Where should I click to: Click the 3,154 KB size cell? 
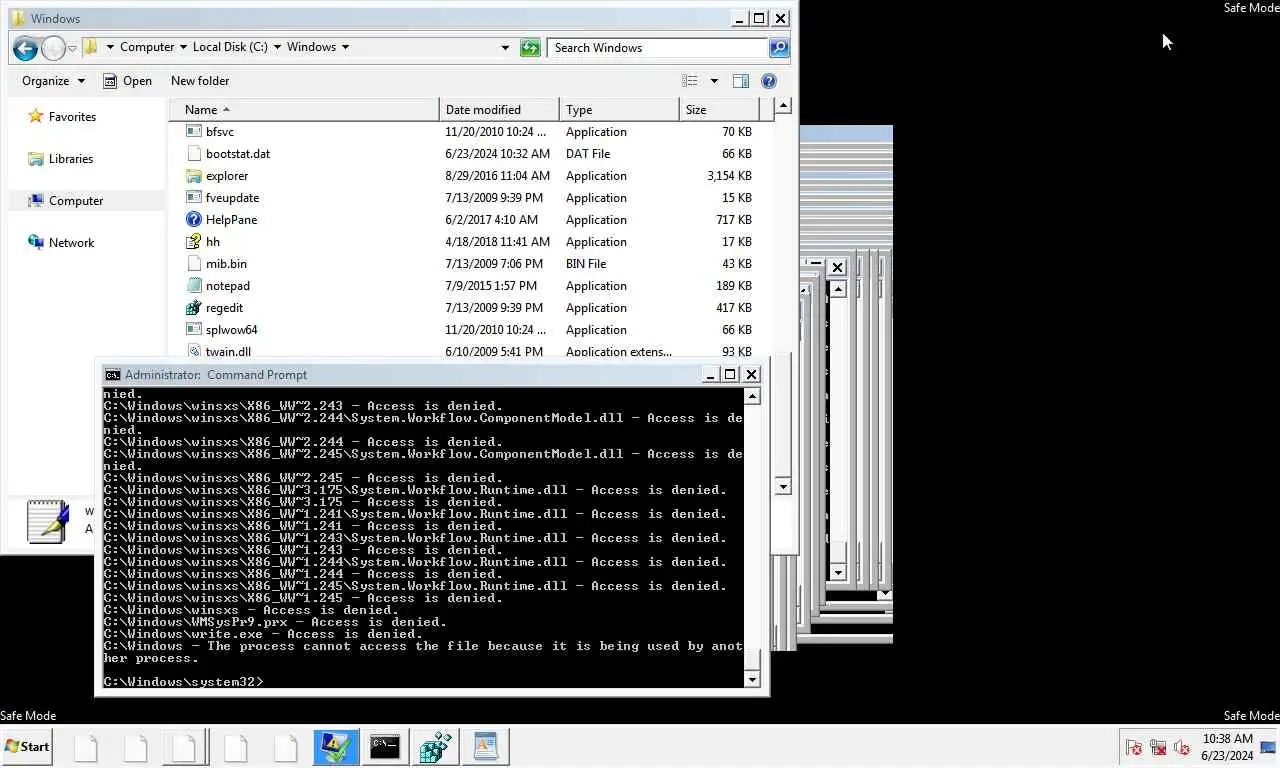pos(729,175)
